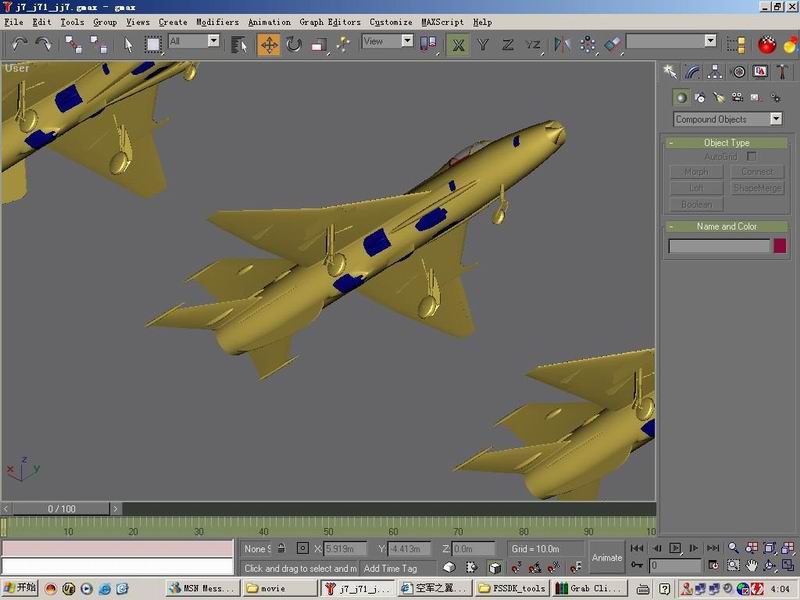Activate the Select and Manipulate tool

point(343,44)
